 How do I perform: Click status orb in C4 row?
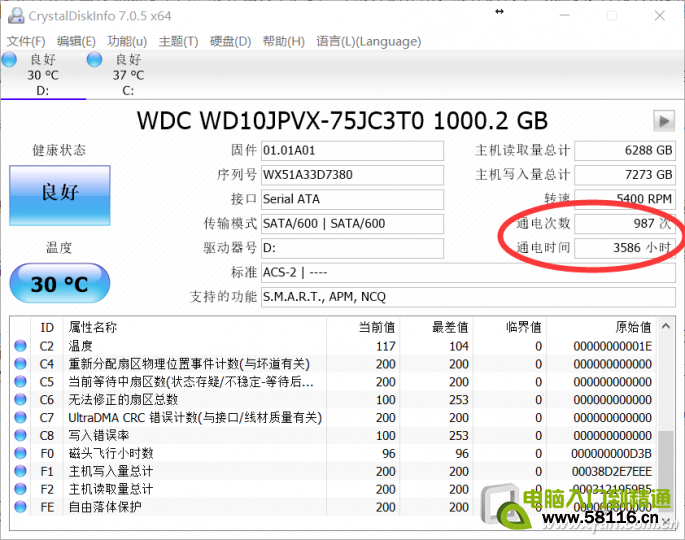pos(20,364)
